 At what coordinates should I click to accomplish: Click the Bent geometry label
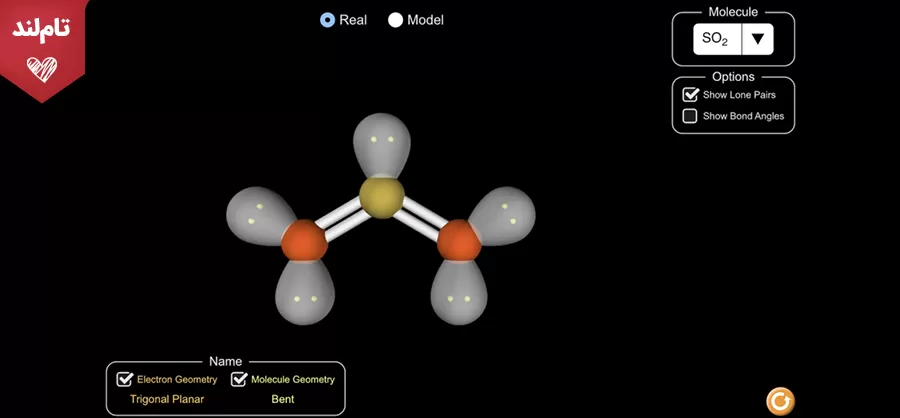[x=283, y=399]
